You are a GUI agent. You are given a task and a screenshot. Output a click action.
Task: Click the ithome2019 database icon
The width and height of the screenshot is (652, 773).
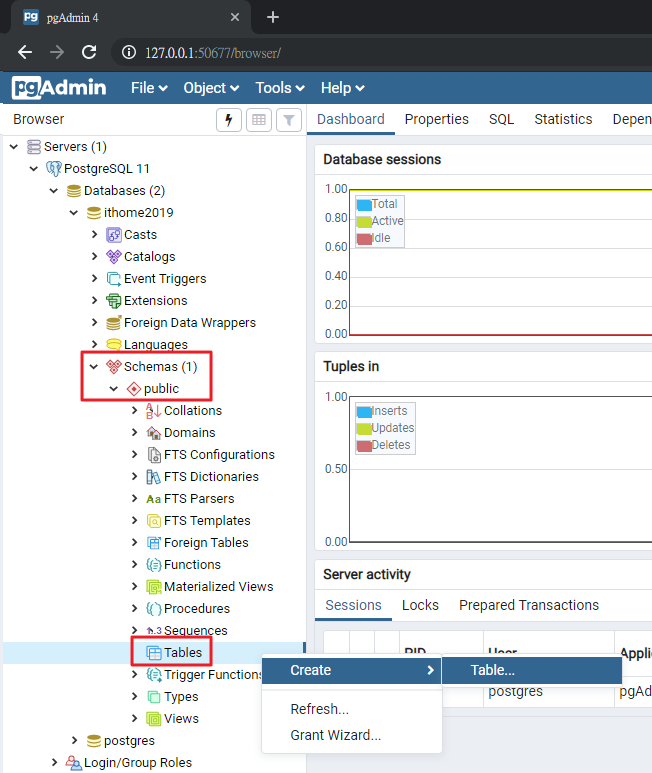pos(94,213)
